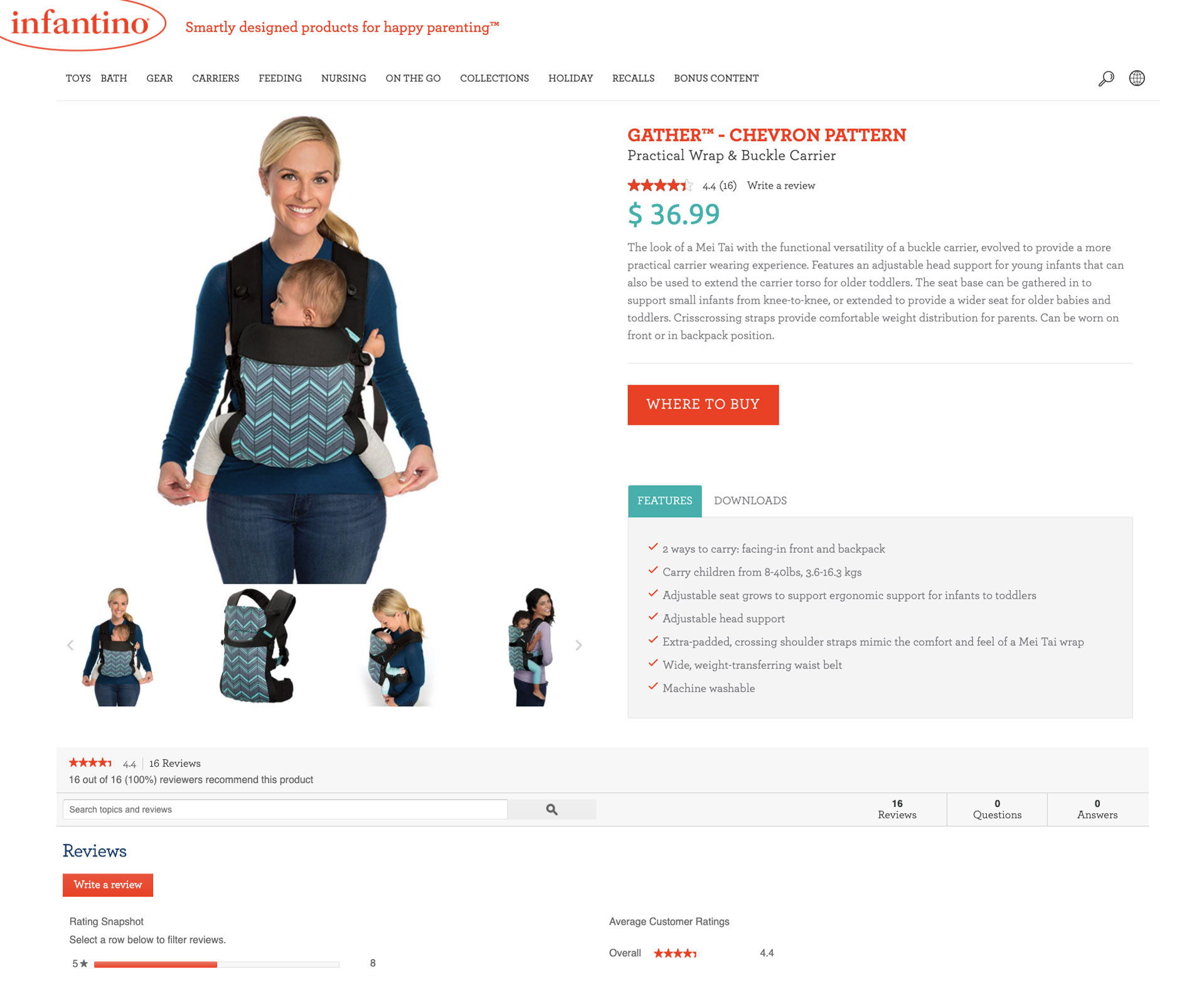This screenshot has width=1204, height=994.
Task: Click Write a review link near rating
Action: (x=780, y=186)
